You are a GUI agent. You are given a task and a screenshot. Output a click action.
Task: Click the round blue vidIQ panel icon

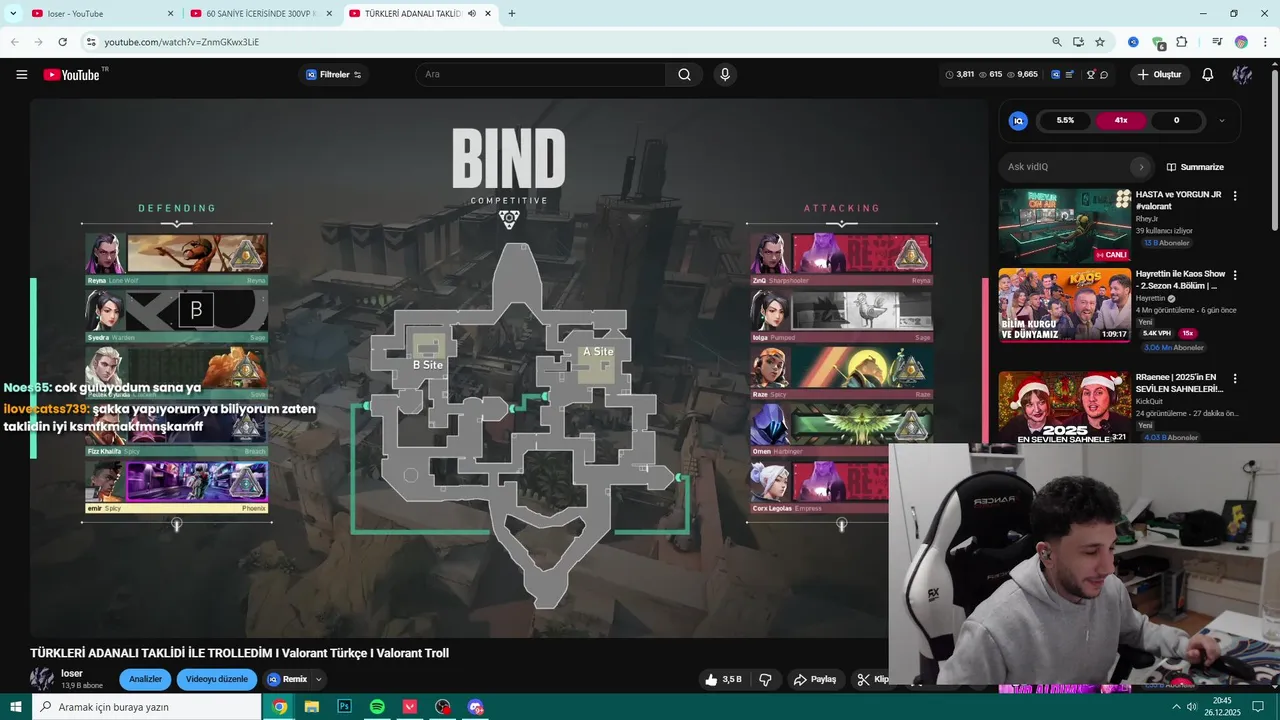point(1018,120)
